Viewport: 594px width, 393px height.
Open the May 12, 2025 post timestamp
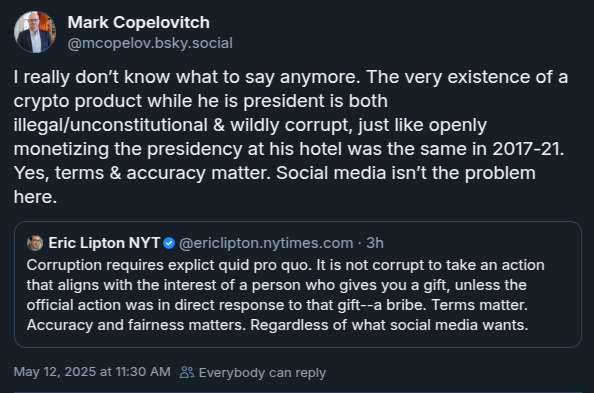click(92, 372)
